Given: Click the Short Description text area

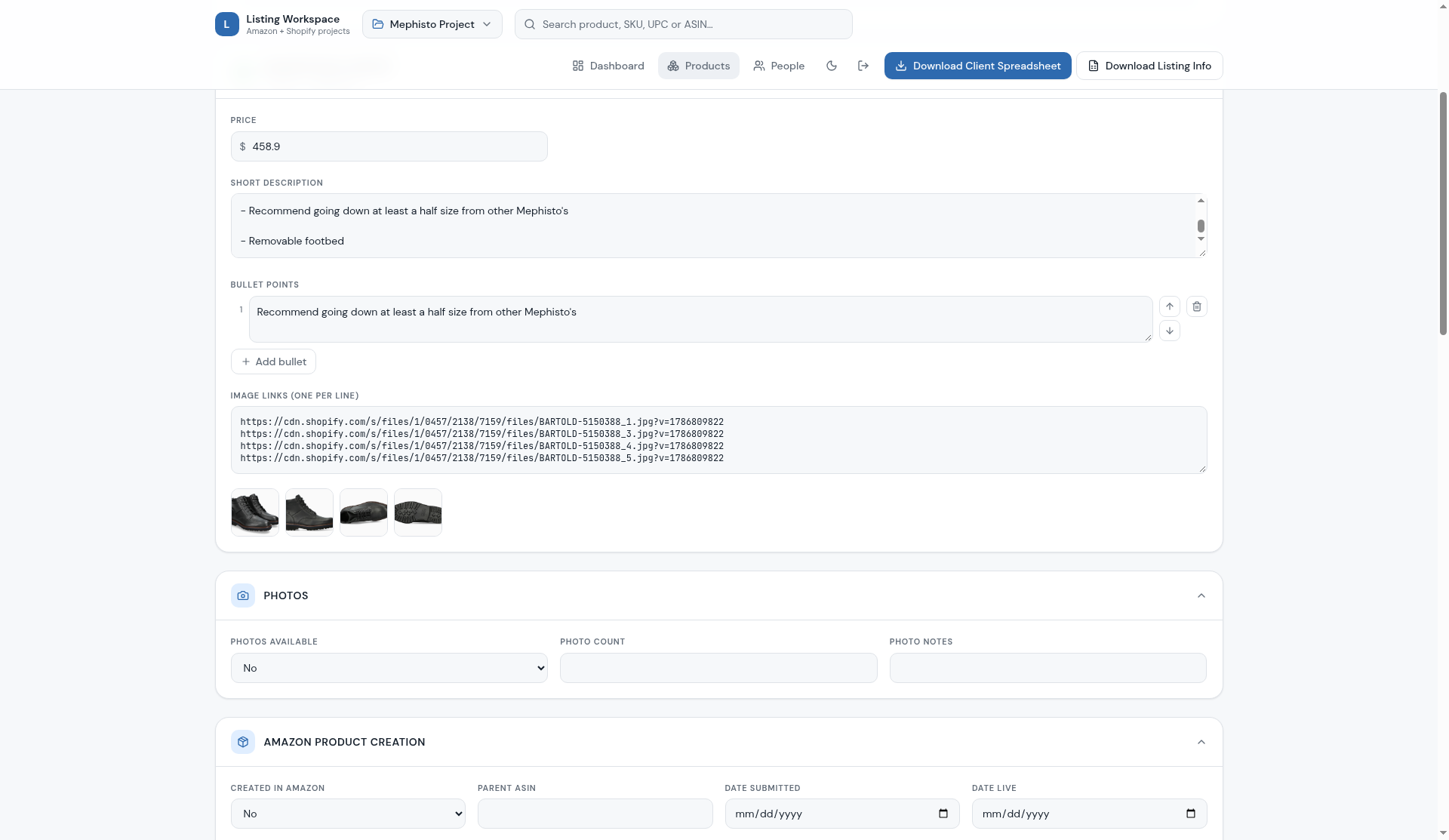Looking at the screenshot, I should [x=718, y=226].
